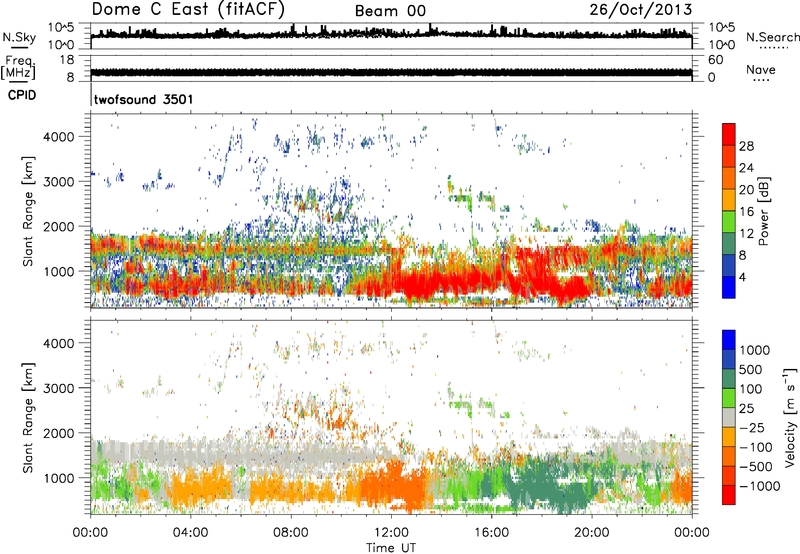Click the '-1000' Velocity colorbar value
Viewport: 800px width, 554px height.
coord(759,486)
